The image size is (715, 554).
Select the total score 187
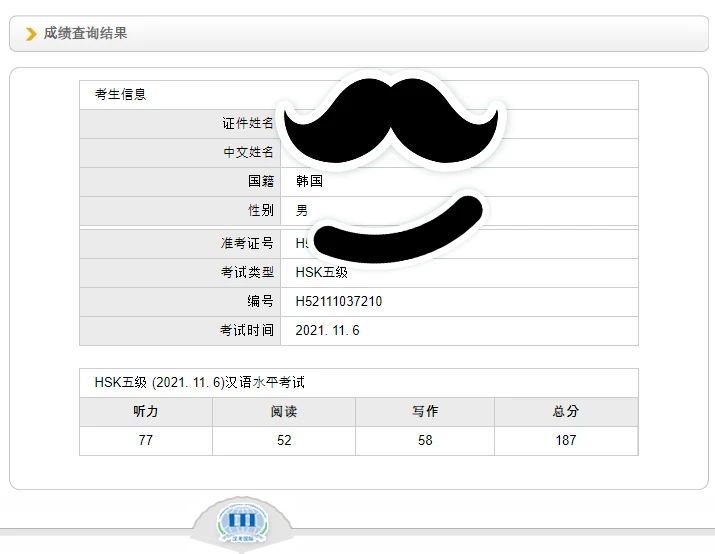566,440
